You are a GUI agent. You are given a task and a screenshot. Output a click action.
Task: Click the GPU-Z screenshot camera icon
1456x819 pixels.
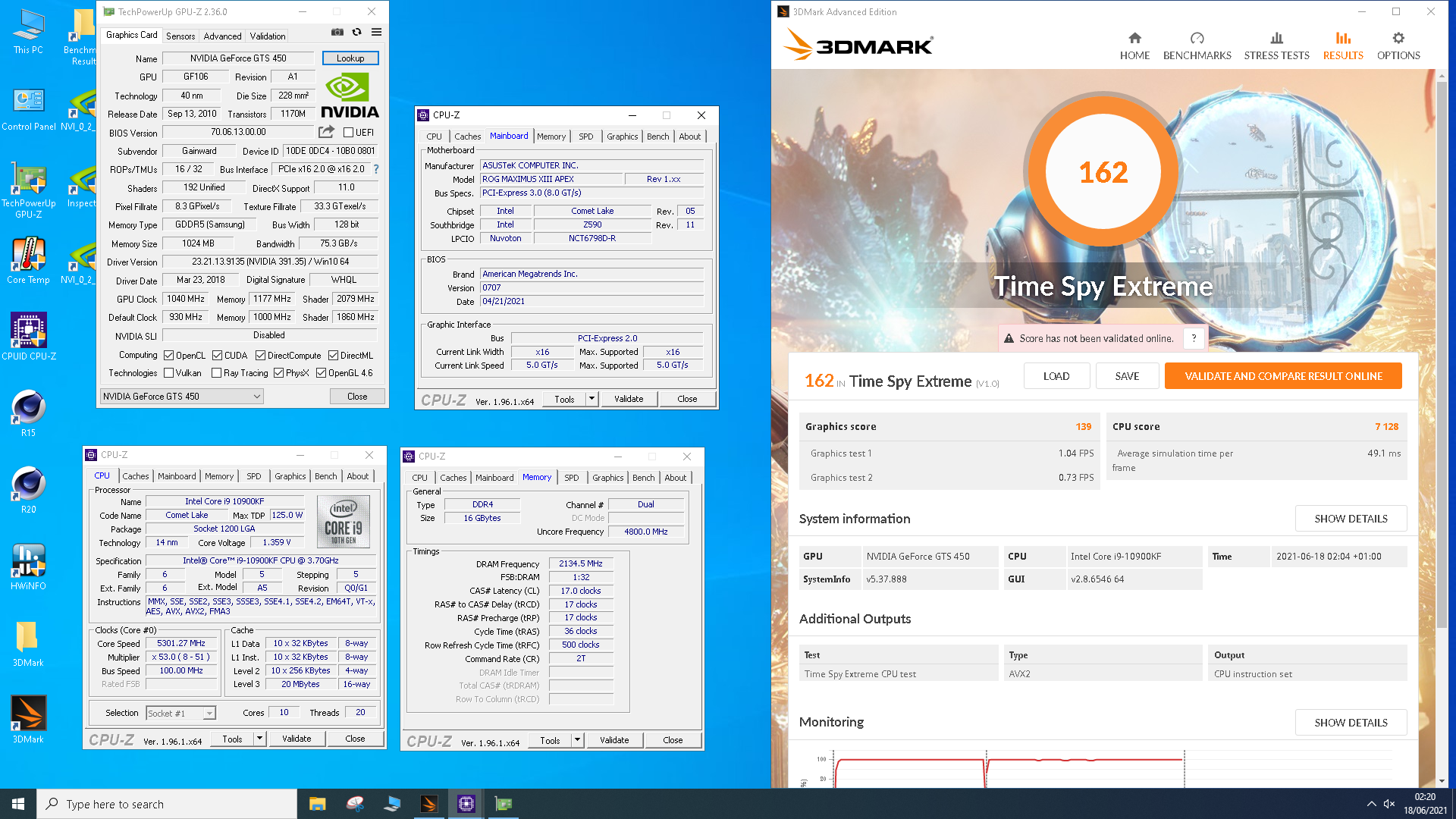click(337, 32)
